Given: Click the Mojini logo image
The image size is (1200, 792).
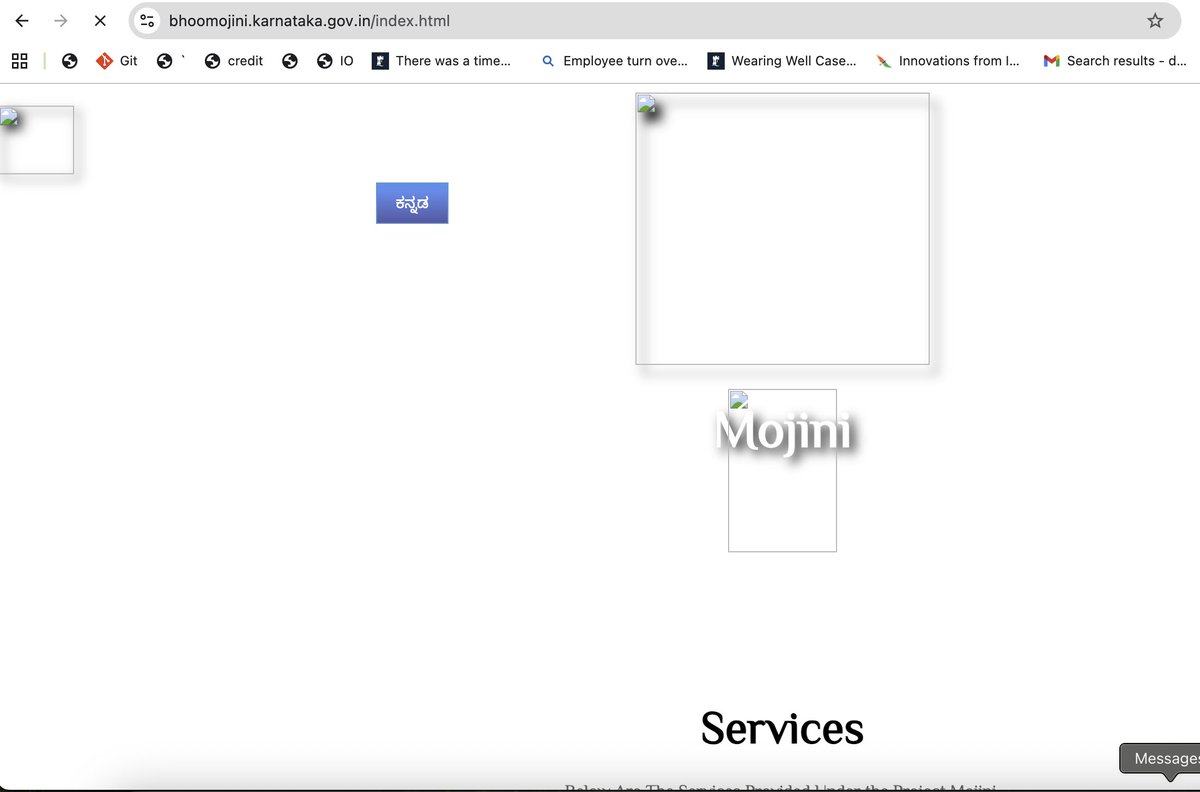Looking at the screenshot, I should [x=782, y=470].
